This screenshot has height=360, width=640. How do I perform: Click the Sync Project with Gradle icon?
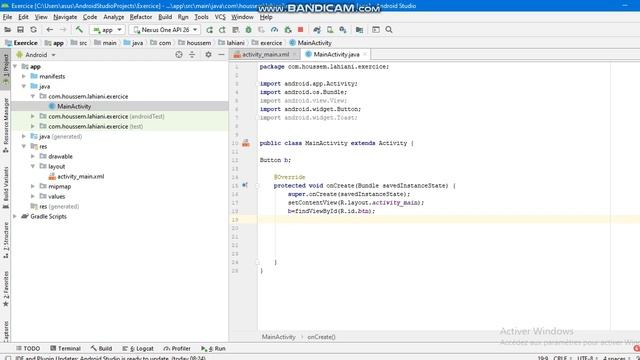click(317, 30)
